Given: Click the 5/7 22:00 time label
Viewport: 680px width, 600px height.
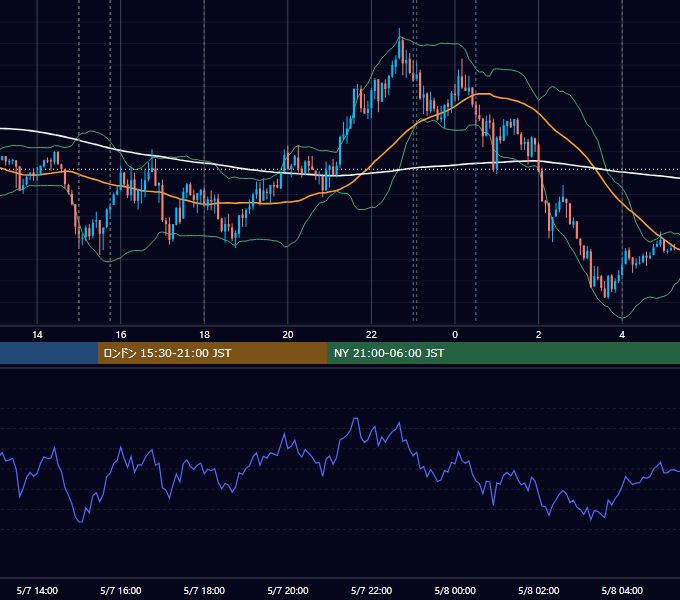Looking at the screenshot, I should (371, 590).
